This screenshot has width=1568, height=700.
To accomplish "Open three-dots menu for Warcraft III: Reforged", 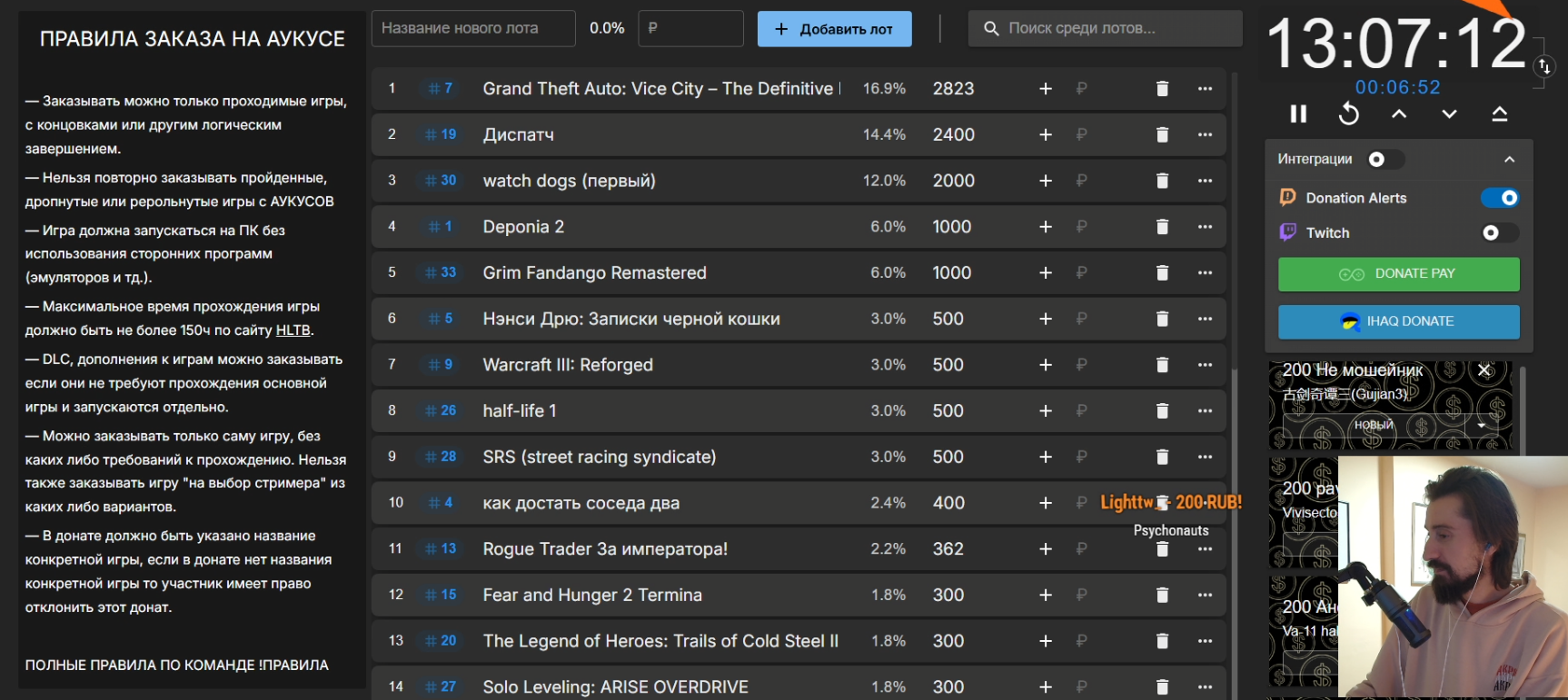I will (x=1206, y=365).
